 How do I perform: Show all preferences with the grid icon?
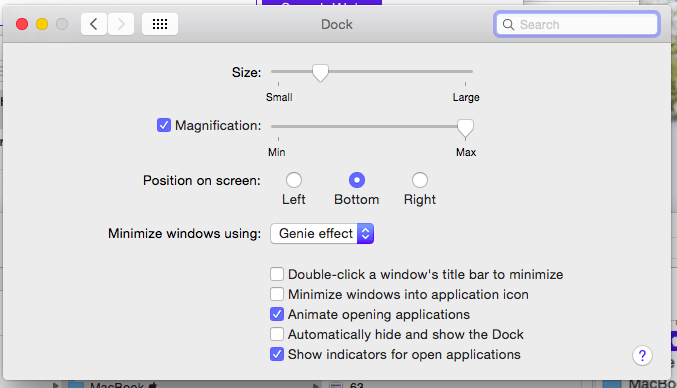160,24
